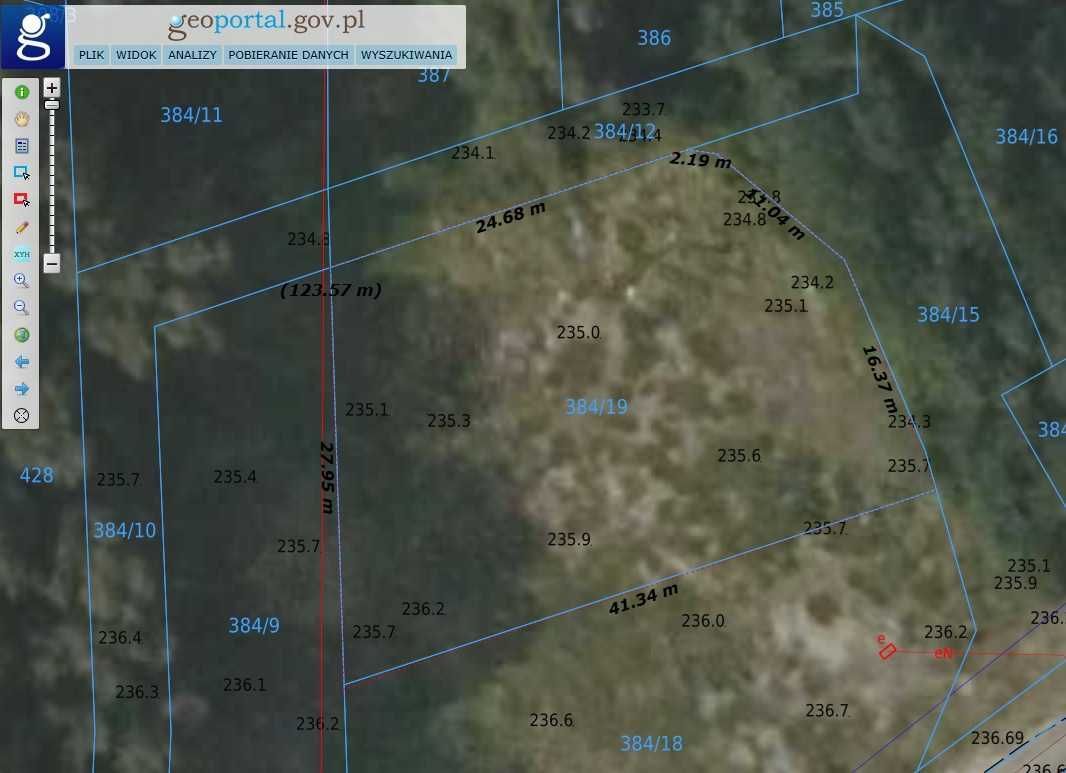Click parcel label 384/16
1066x773 pixels.
pos(1027,137)
